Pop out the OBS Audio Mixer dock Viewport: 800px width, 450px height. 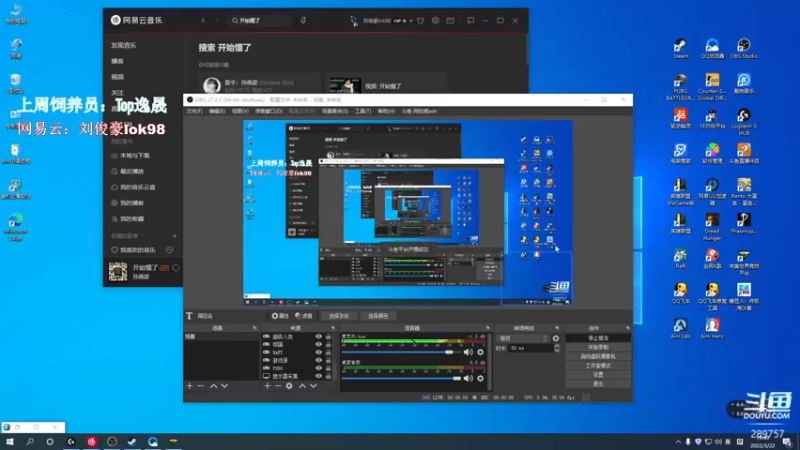coord(487,328)
